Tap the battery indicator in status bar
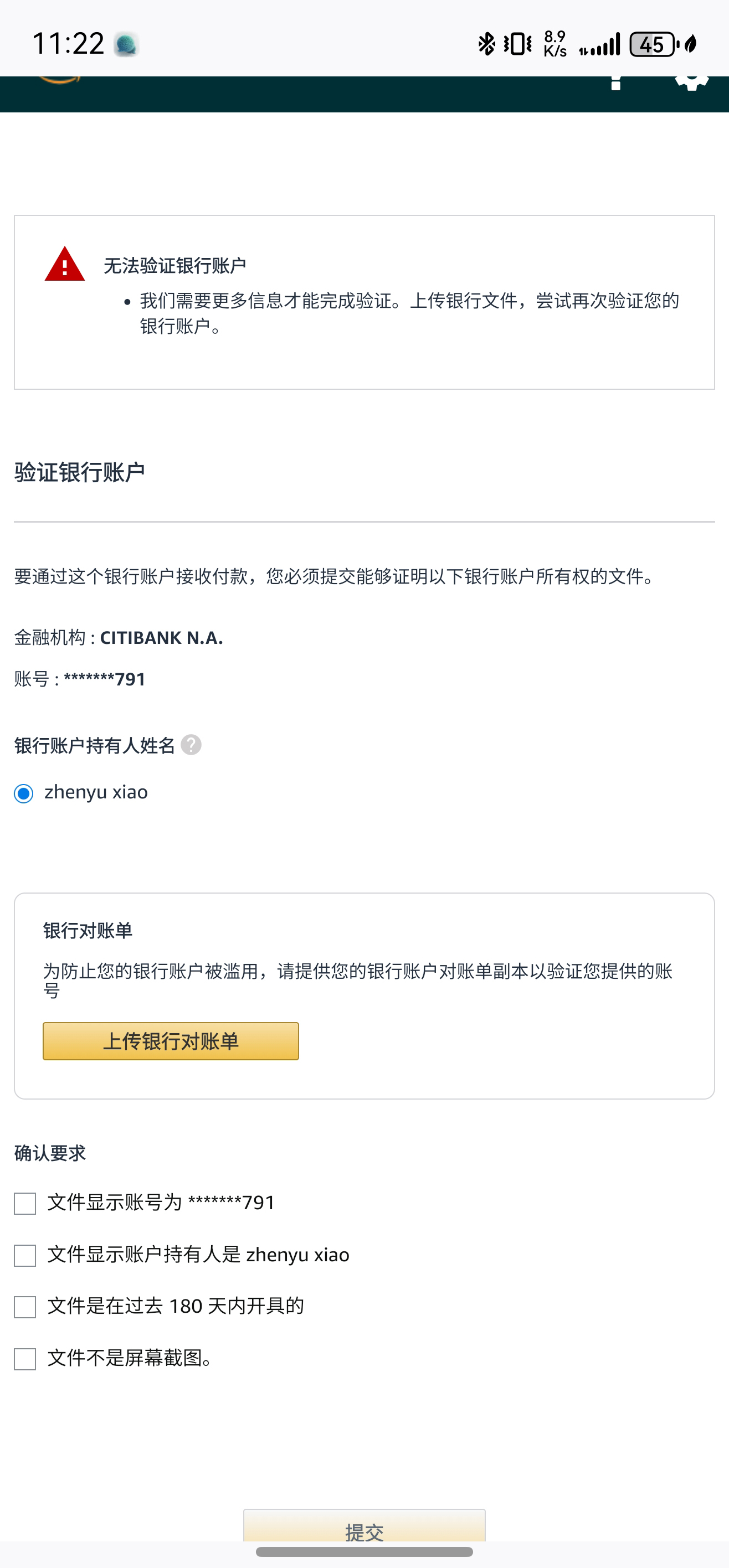 [653, 44]
